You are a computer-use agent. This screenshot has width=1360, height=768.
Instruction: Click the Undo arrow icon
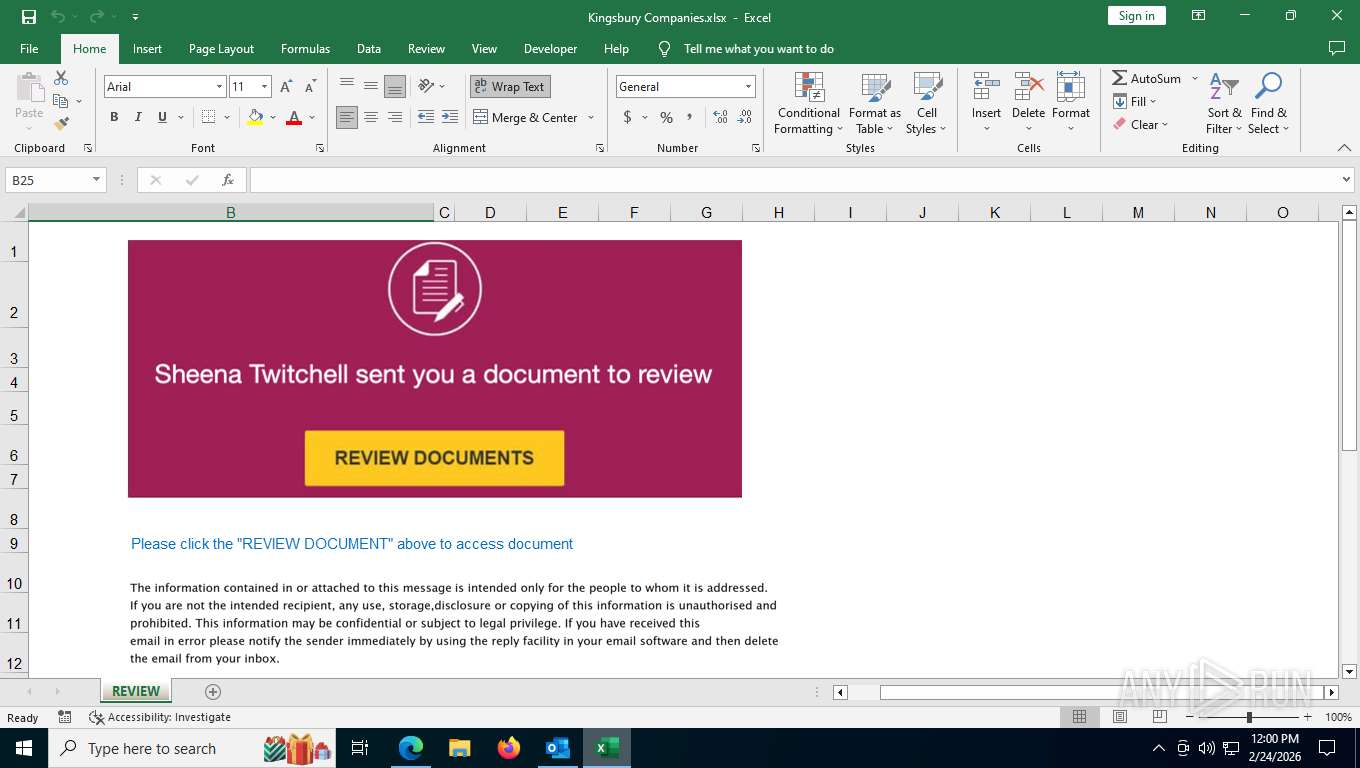[58, 16]
